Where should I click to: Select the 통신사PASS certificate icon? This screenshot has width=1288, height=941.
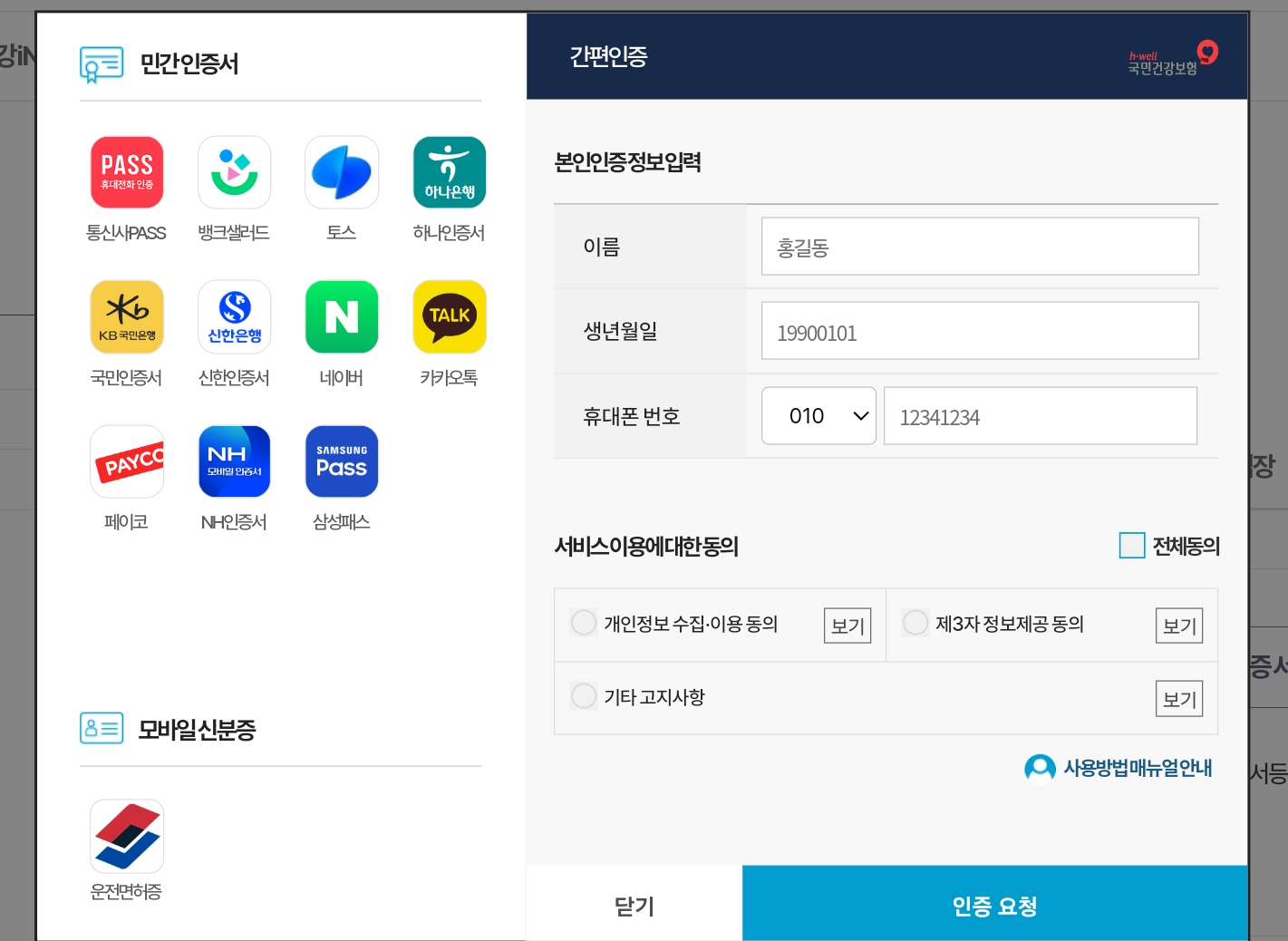point(127,172)
